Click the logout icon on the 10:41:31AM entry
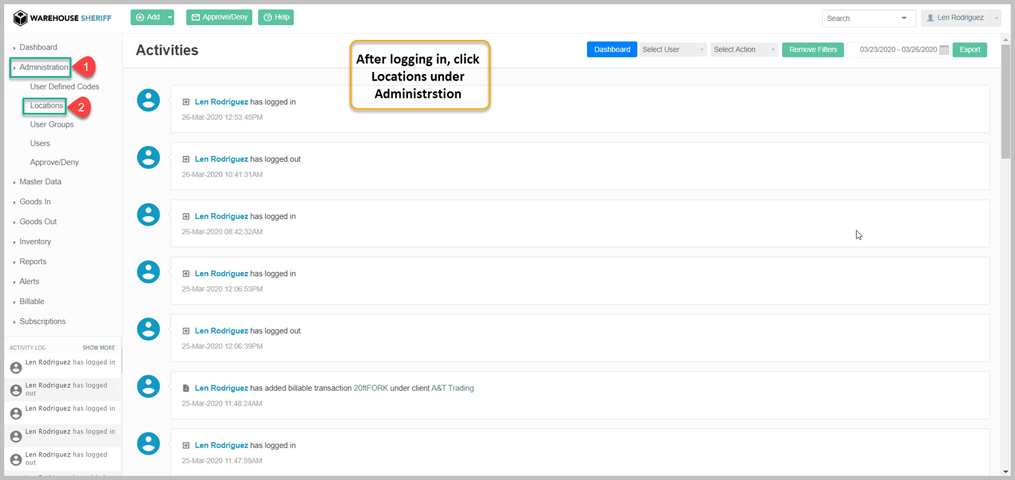1015x480 pixels. (x=186, y=159)
